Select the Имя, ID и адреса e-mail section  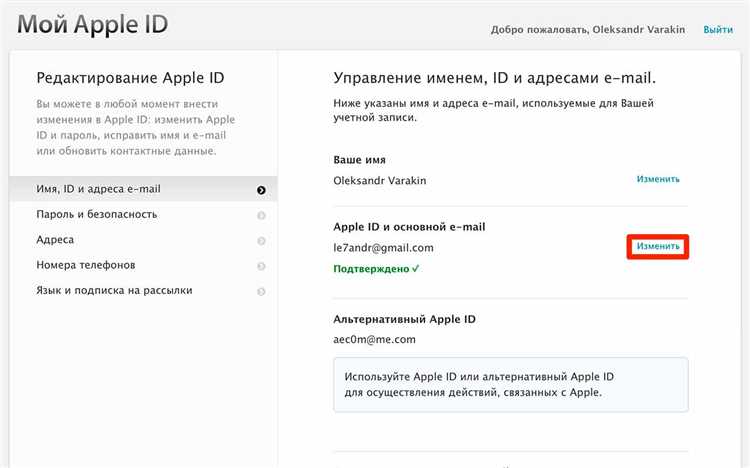pos(143,189)
